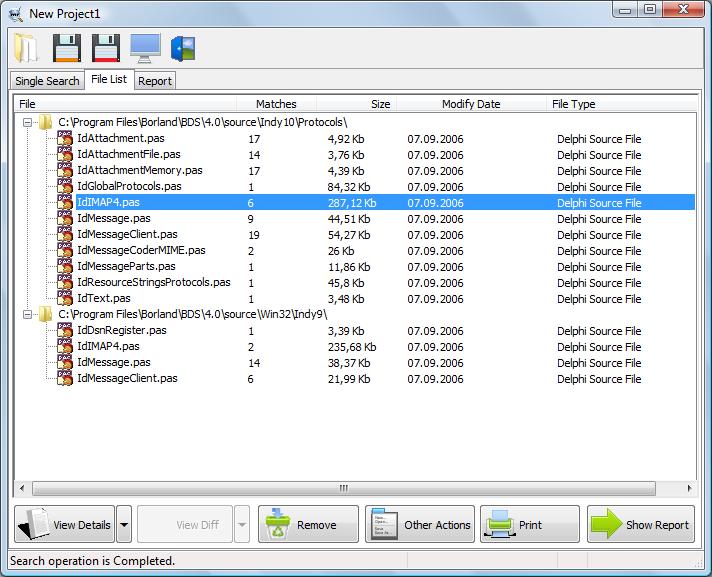712x577 pixels.
Task: Switch to the Single Search tab
Action: click(x=46, y=81)
